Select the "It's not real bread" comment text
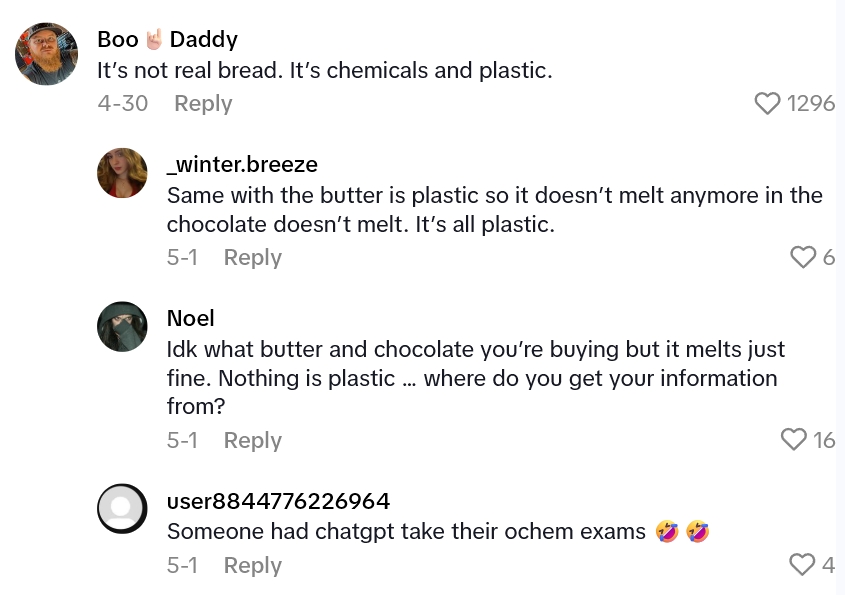845x595 pixels. 325,72
